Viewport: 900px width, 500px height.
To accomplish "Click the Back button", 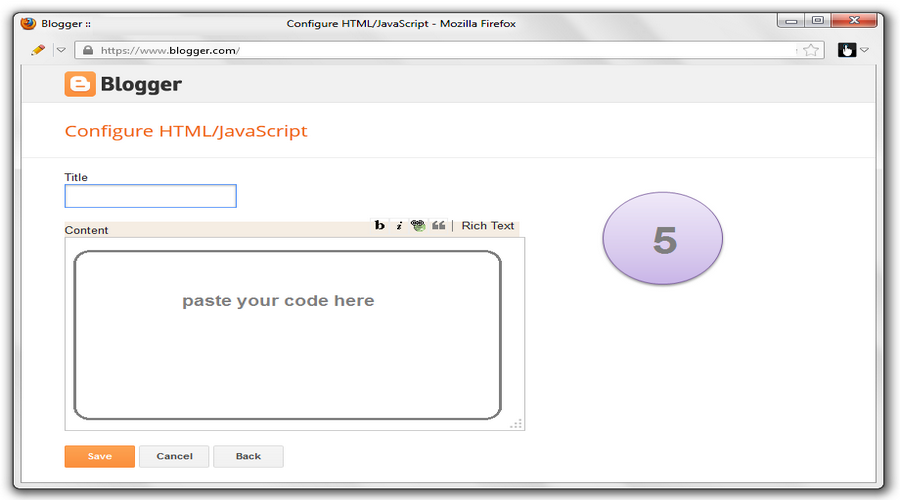I will 248,456.
